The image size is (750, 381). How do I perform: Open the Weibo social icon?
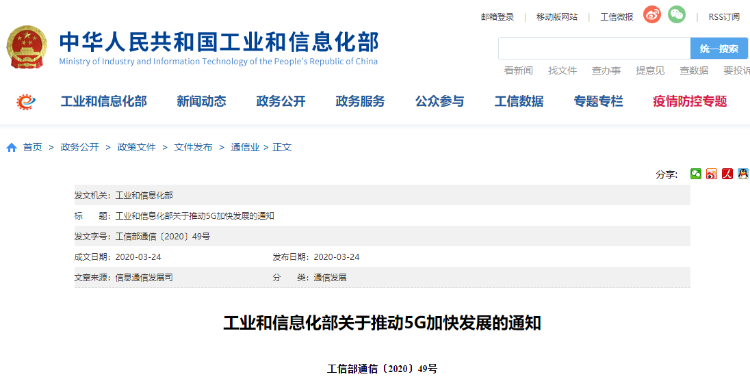[651, 15]
